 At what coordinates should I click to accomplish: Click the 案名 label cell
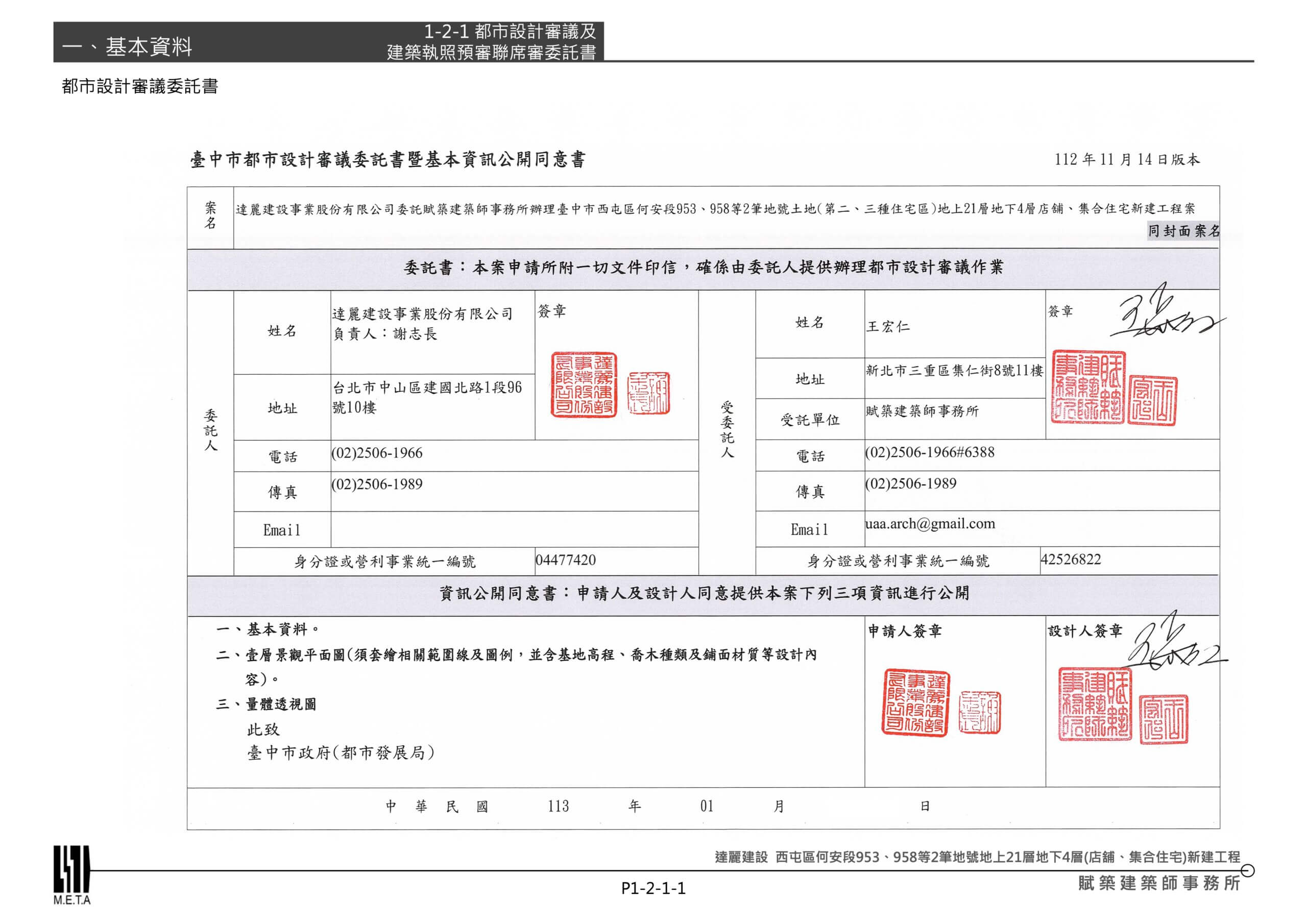211,216
